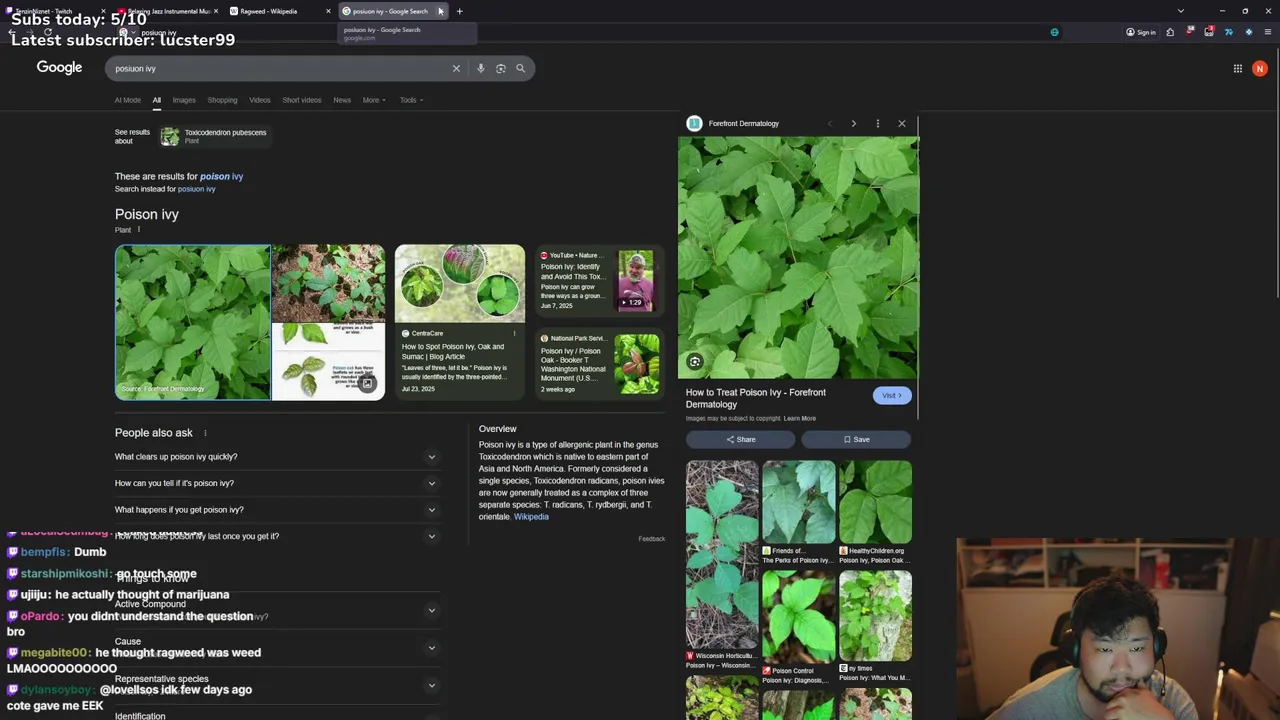Click the browser Sign in button
1280x720 pixels.
pos(1140,32)
